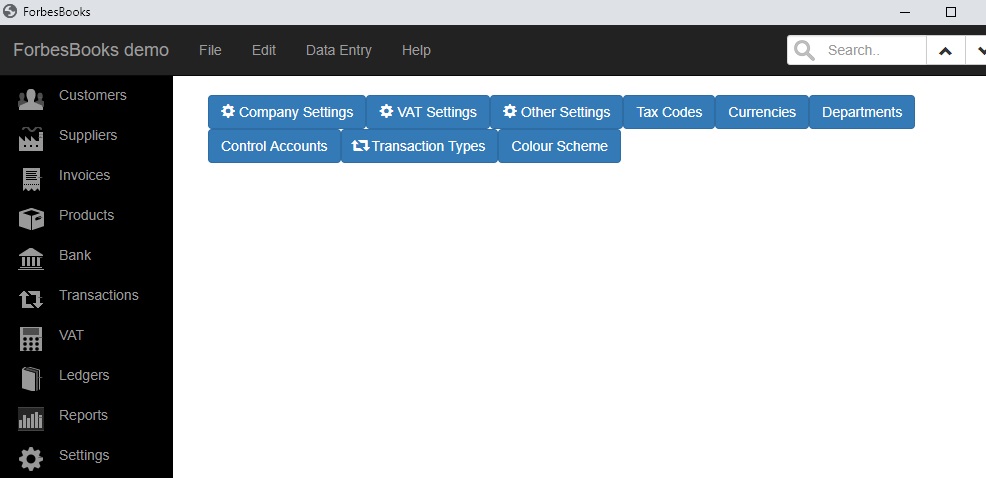Click the up chevron next to search
The width and height of the screenshot is (986, 478).
click(x=945, y=51)
